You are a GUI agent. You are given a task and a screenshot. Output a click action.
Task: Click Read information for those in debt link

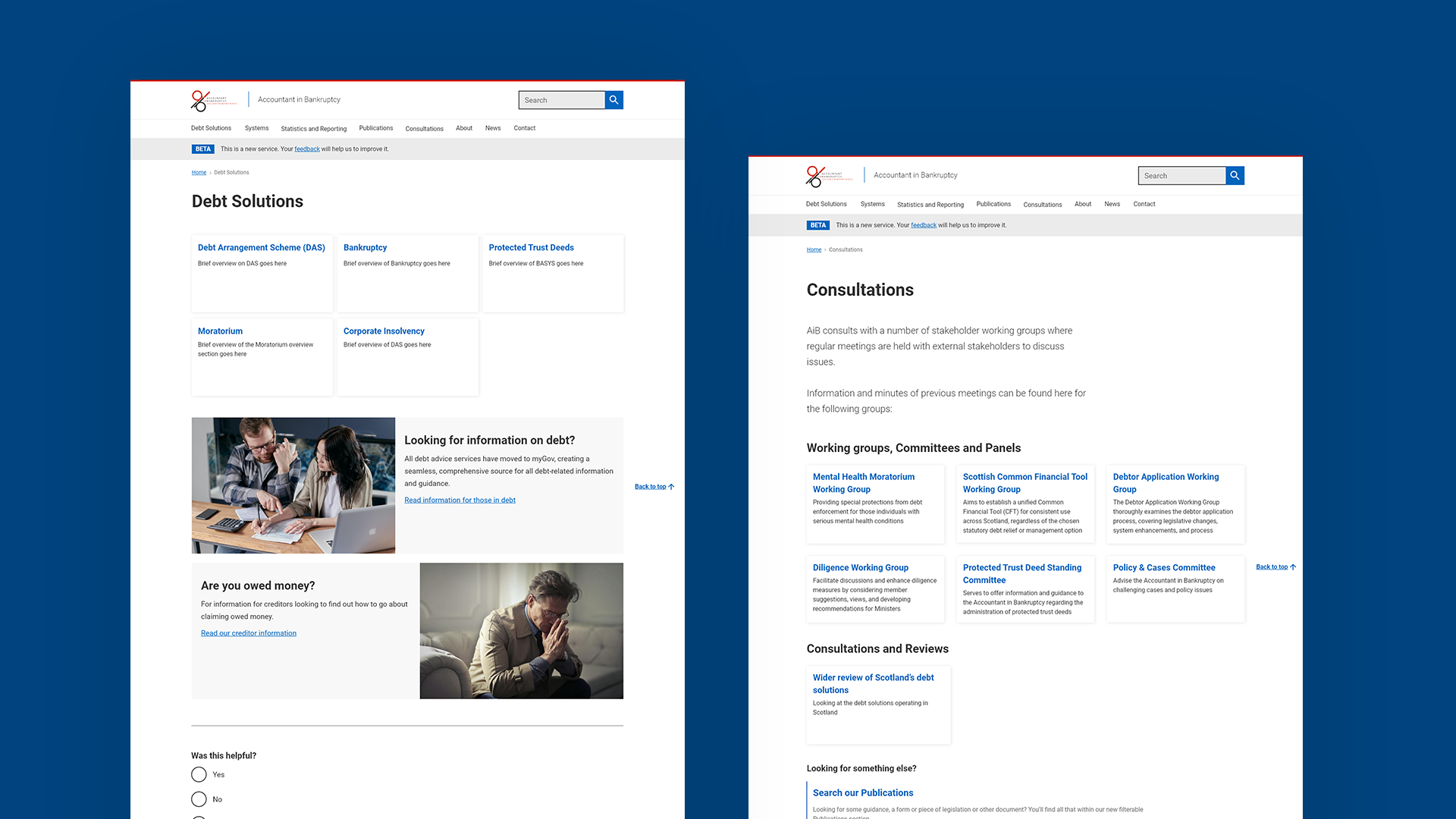(460, 500)
